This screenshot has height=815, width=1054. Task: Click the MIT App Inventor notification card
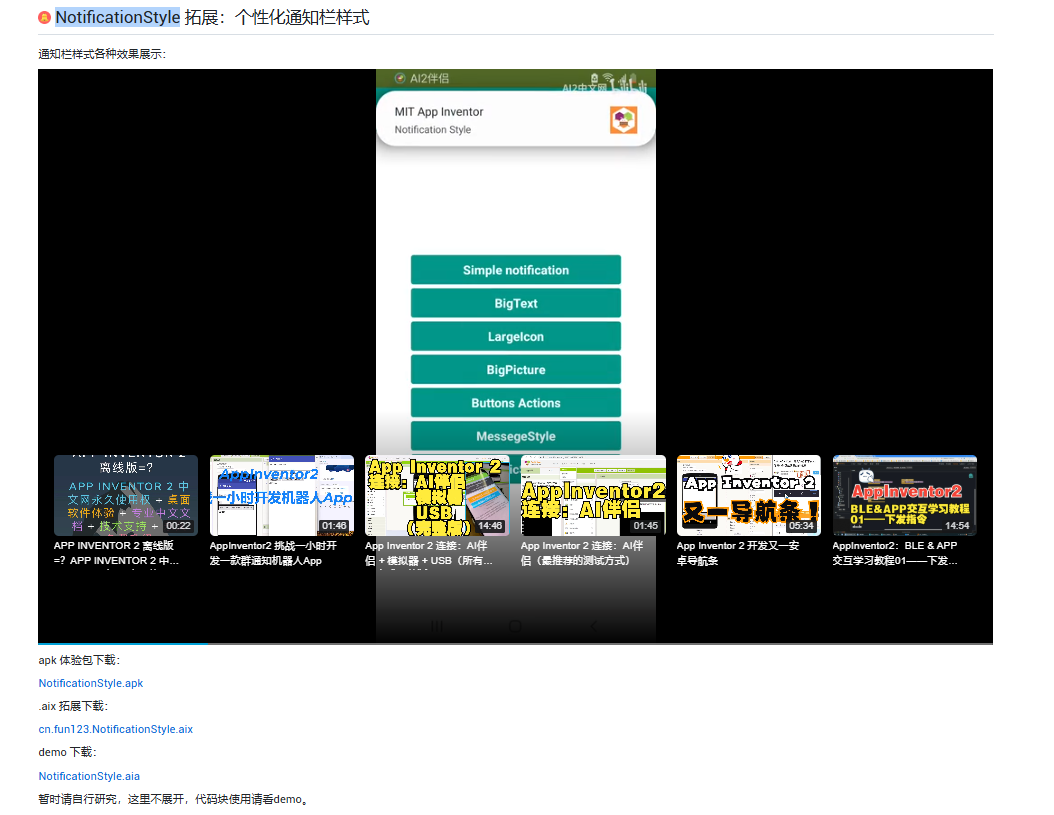pos(516,119)
